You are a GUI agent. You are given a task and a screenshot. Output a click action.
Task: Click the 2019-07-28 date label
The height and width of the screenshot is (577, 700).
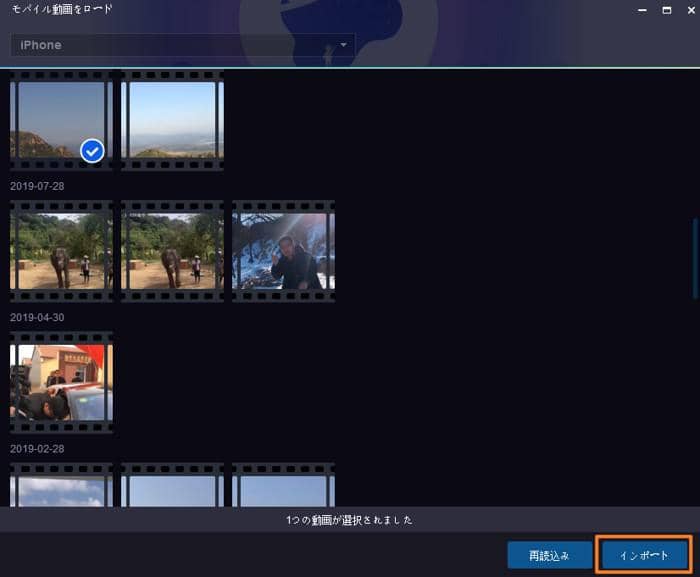tap(37, 186)
